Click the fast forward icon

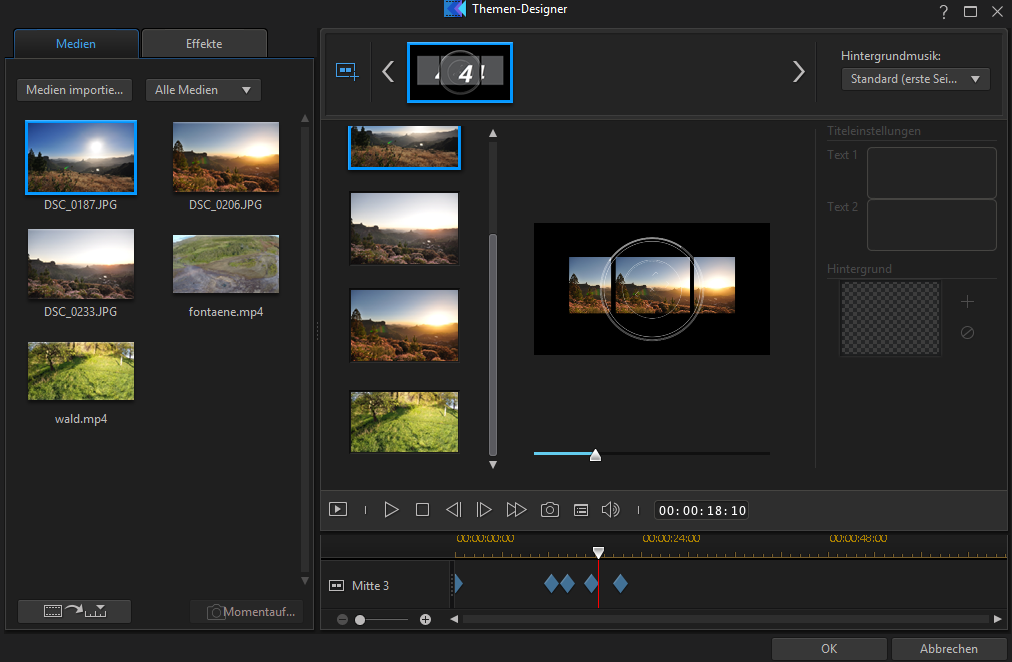click(x=516, y=510)
